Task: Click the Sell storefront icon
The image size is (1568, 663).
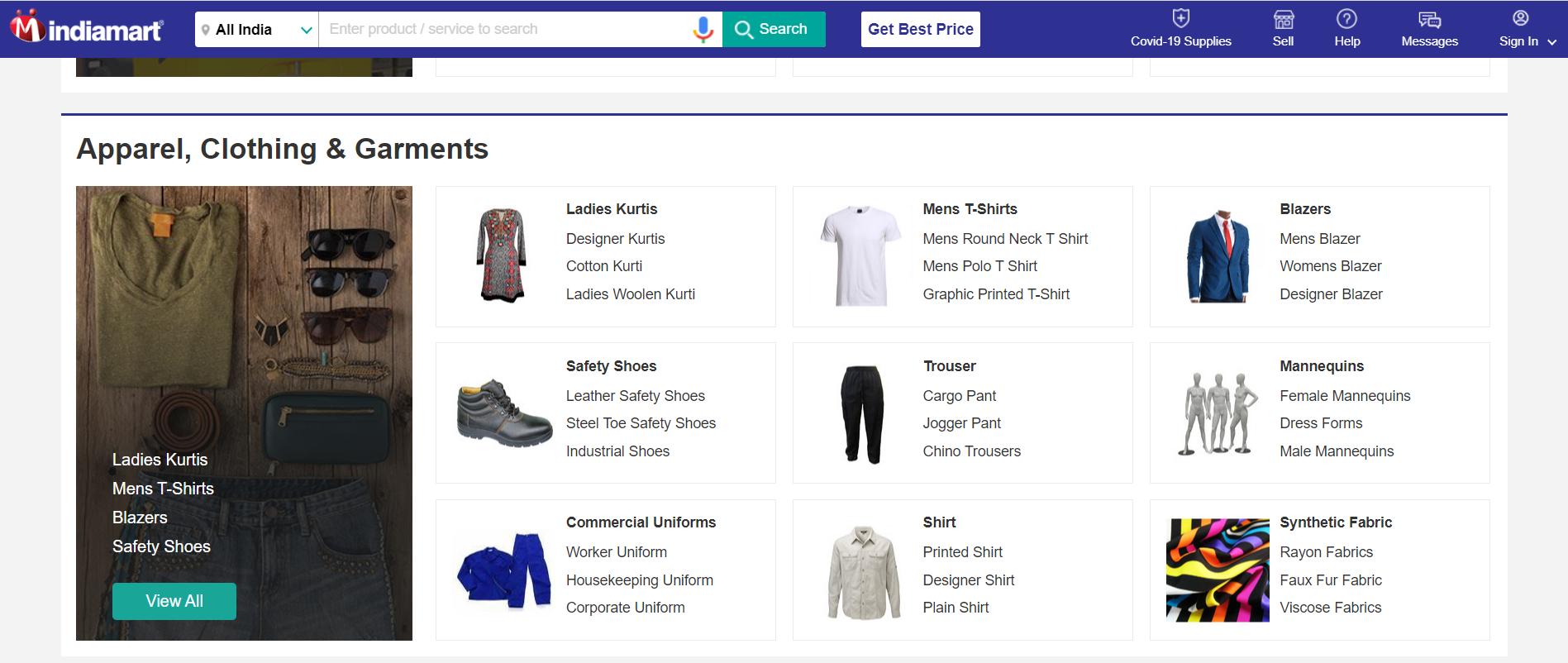Action: tap(1283, 19)
